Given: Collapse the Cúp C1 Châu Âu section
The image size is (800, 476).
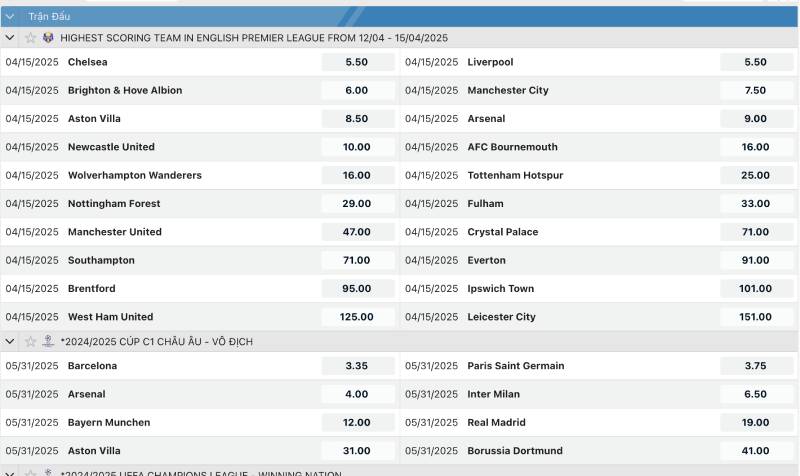Looking at the screenshot, I should click(x=10, y=342).
